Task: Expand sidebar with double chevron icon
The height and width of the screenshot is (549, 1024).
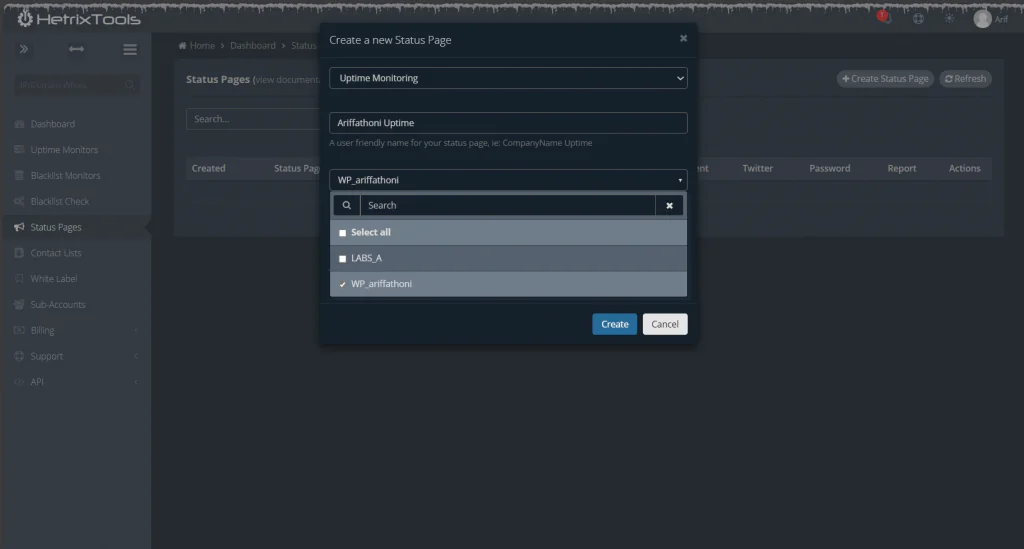Action: click(24, 49)
